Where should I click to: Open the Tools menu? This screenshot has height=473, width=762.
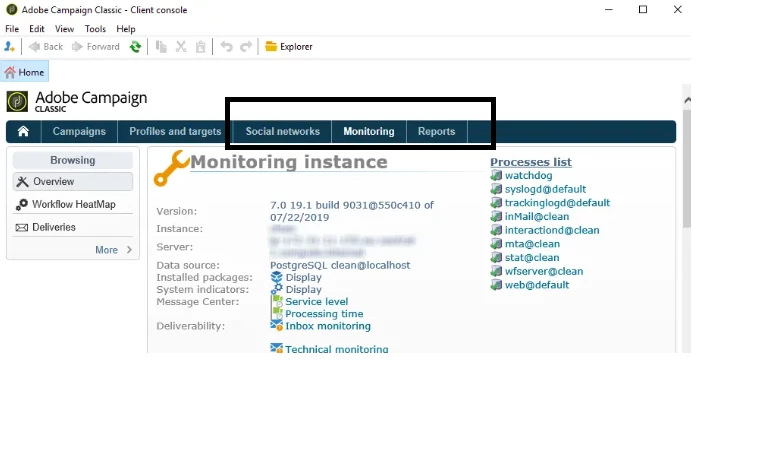tap(95, 29)
